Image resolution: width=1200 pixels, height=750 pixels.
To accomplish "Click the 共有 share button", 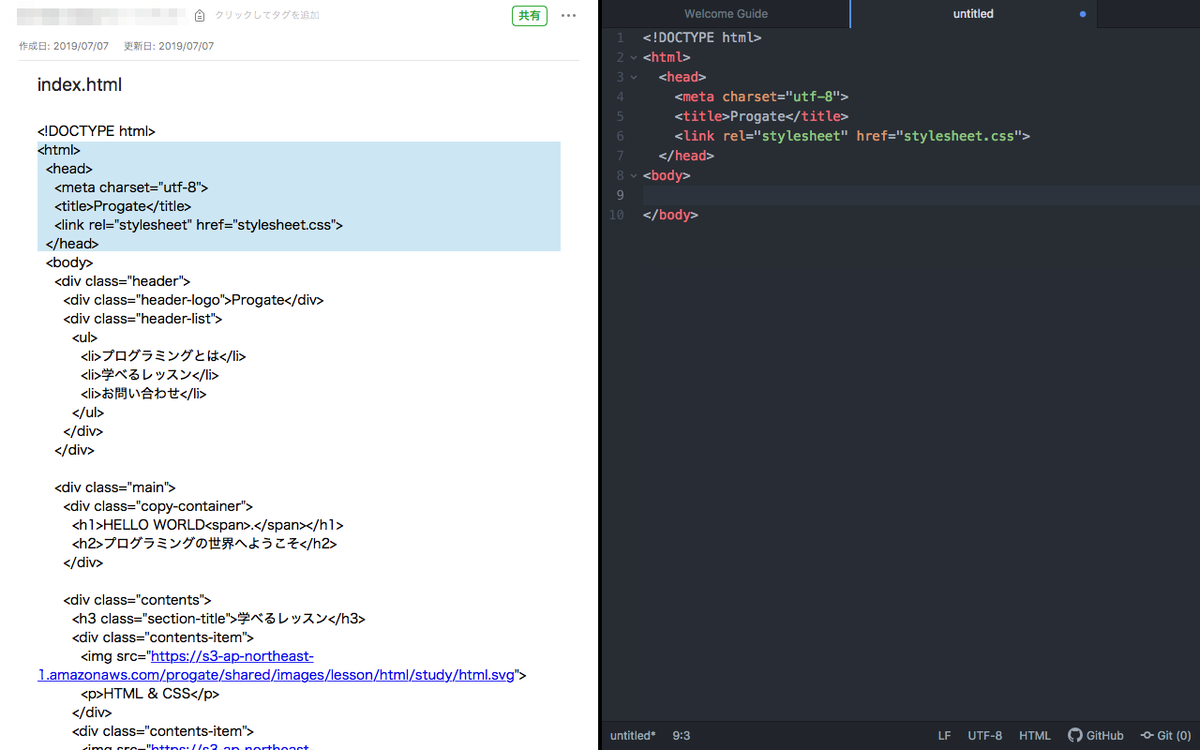I will click(529, 15).
